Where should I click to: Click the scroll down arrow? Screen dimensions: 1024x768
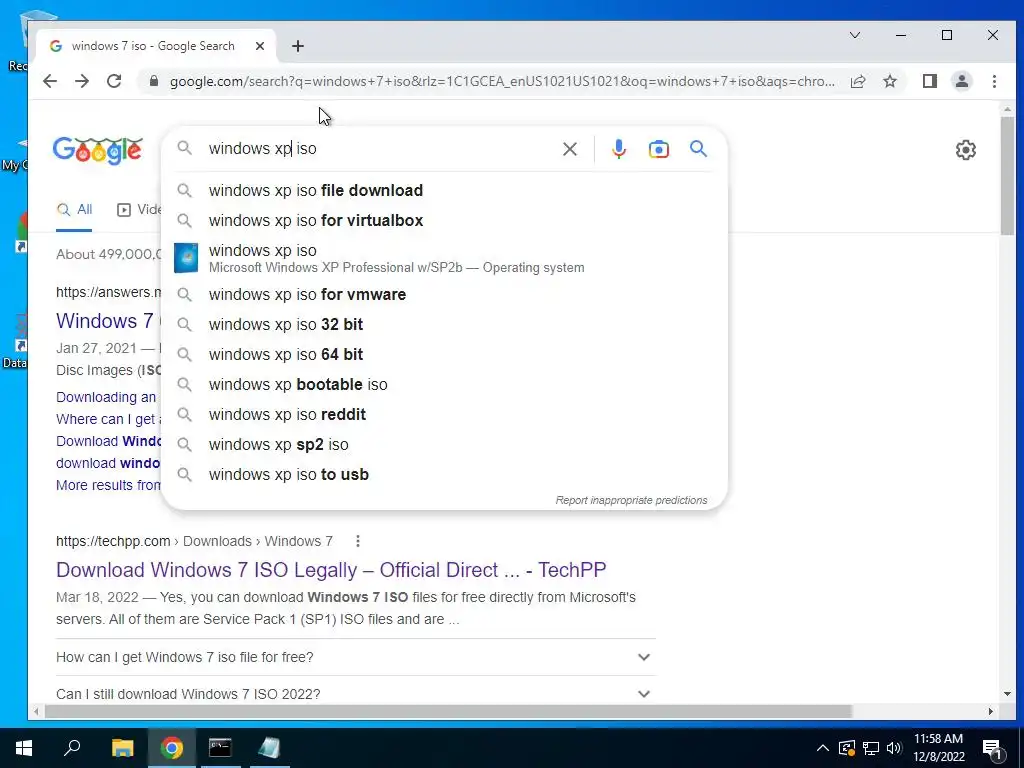[1007, 694]
